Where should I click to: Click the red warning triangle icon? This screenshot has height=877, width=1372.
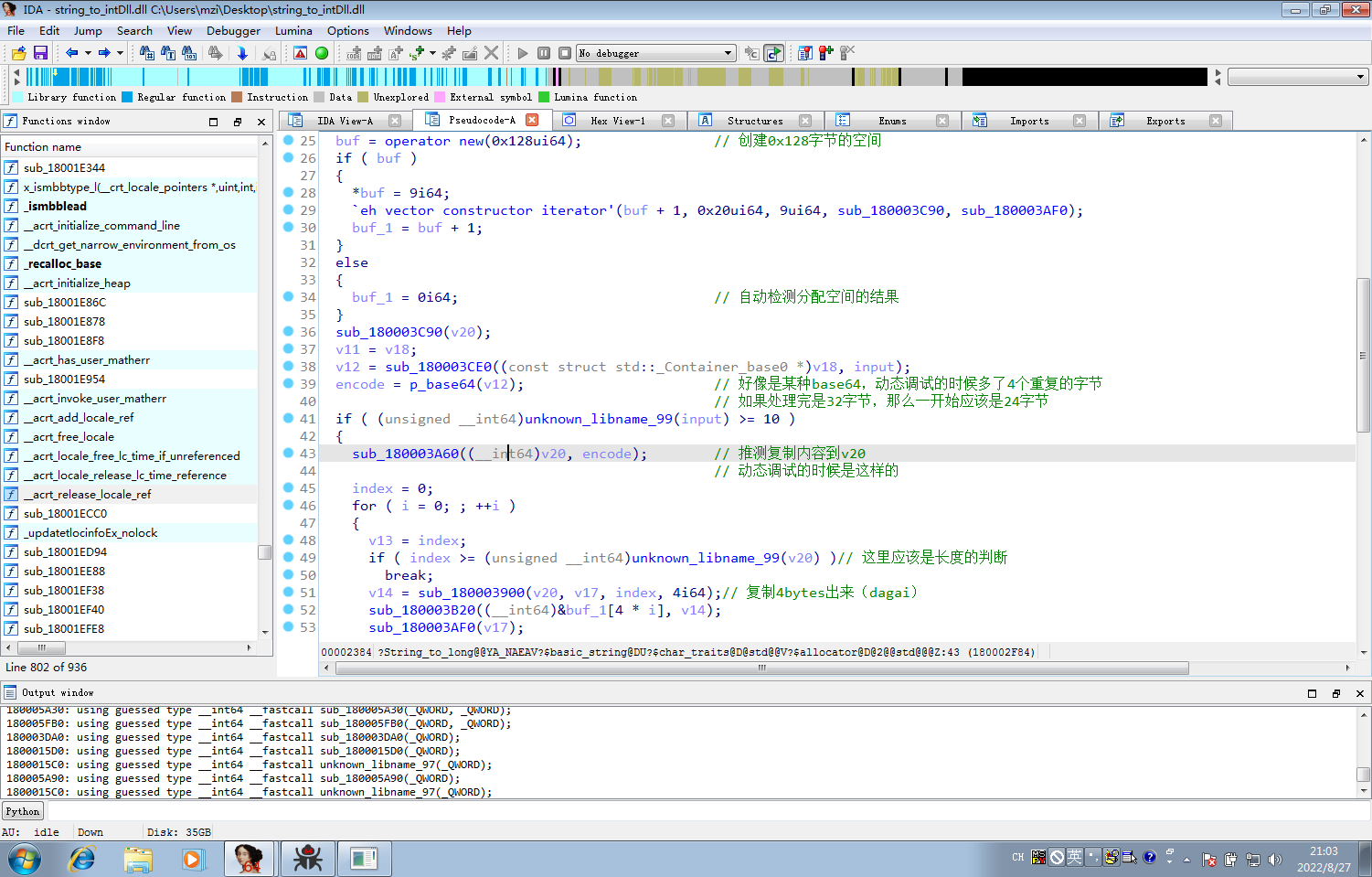coord(300,53)
